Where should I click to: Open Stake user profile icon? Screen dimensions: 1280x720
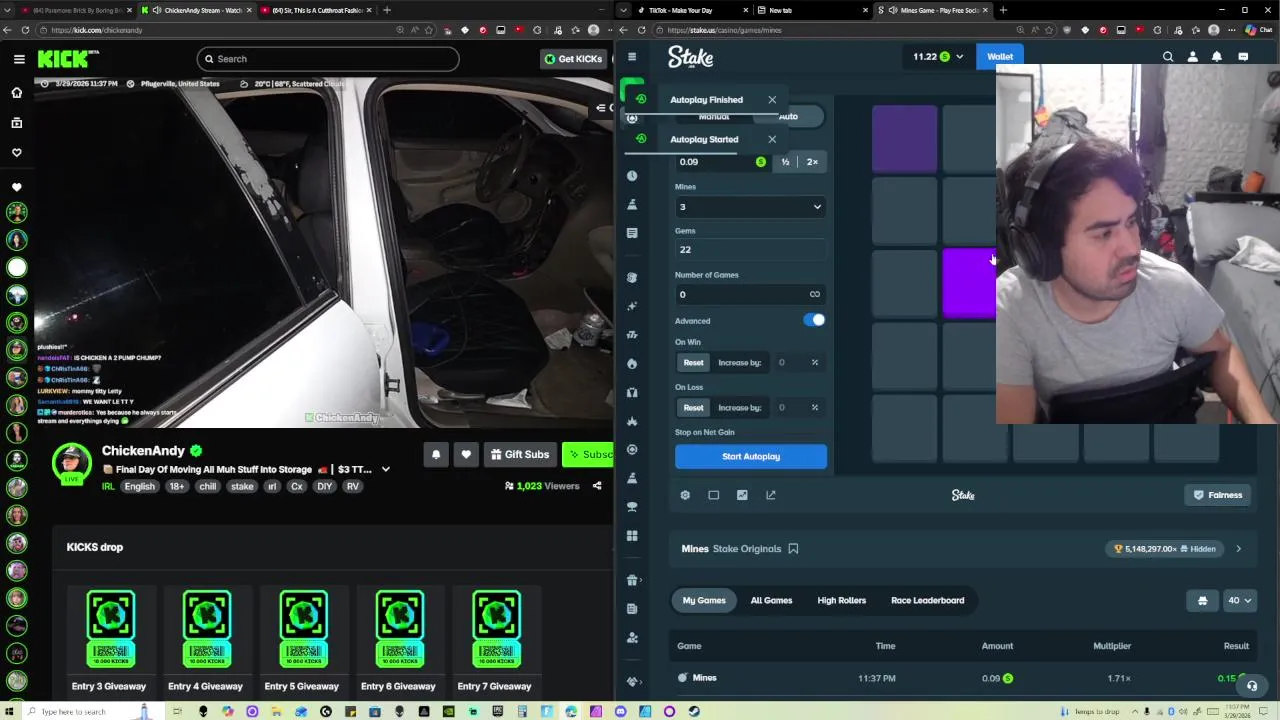[1192, 57]
